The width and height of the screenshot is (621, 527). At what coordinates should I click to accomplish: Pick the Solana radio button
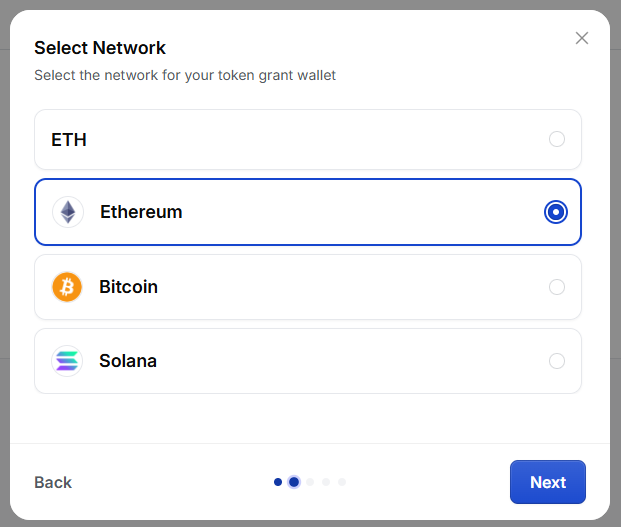point(556,361)
